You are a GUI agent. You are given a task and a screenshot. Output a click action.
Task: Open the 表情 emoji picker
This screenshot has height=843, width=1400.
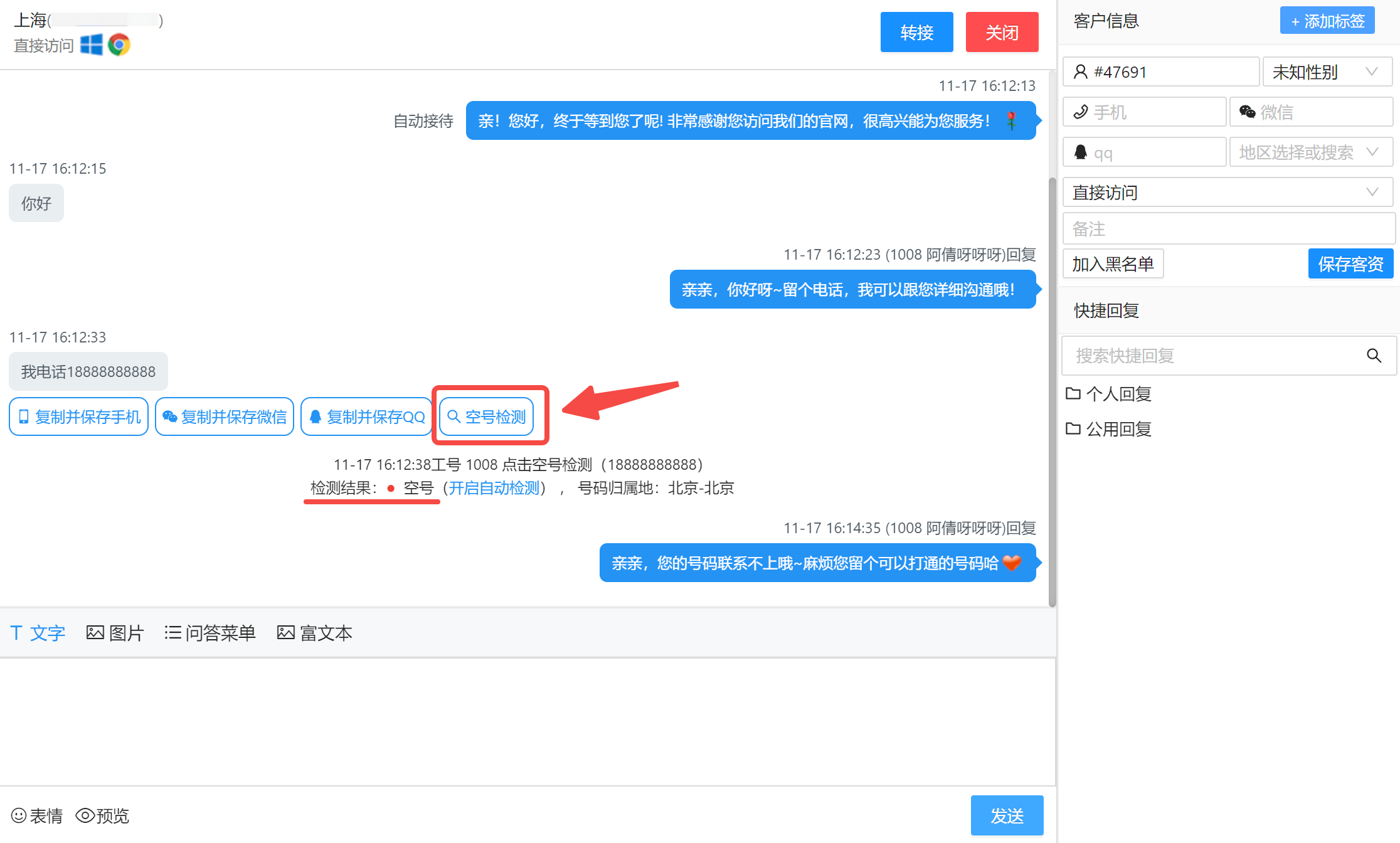pyautogui.click(x=37, y=815)
